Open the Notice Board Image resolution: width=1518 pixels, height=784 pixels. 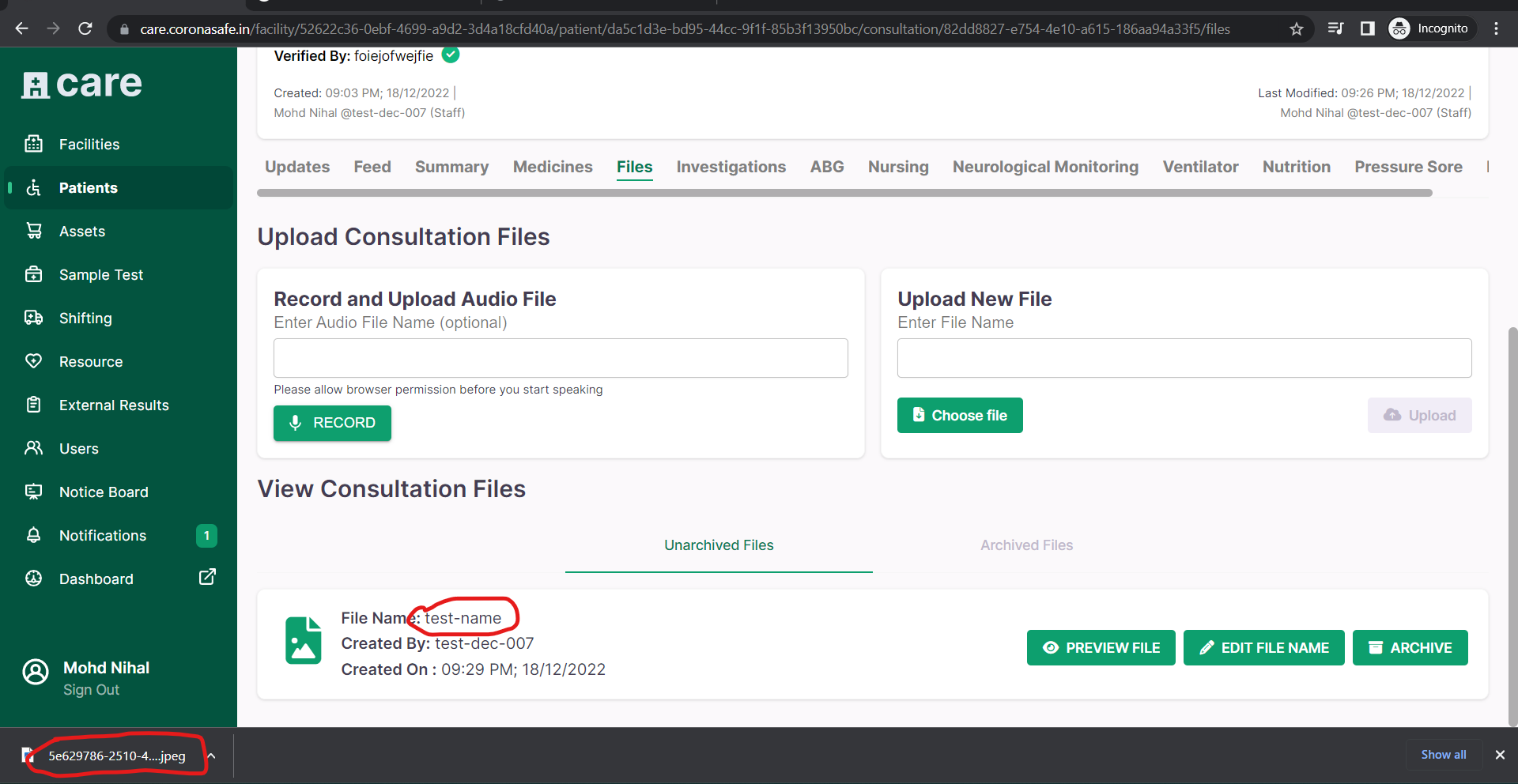tap(104, 492)
